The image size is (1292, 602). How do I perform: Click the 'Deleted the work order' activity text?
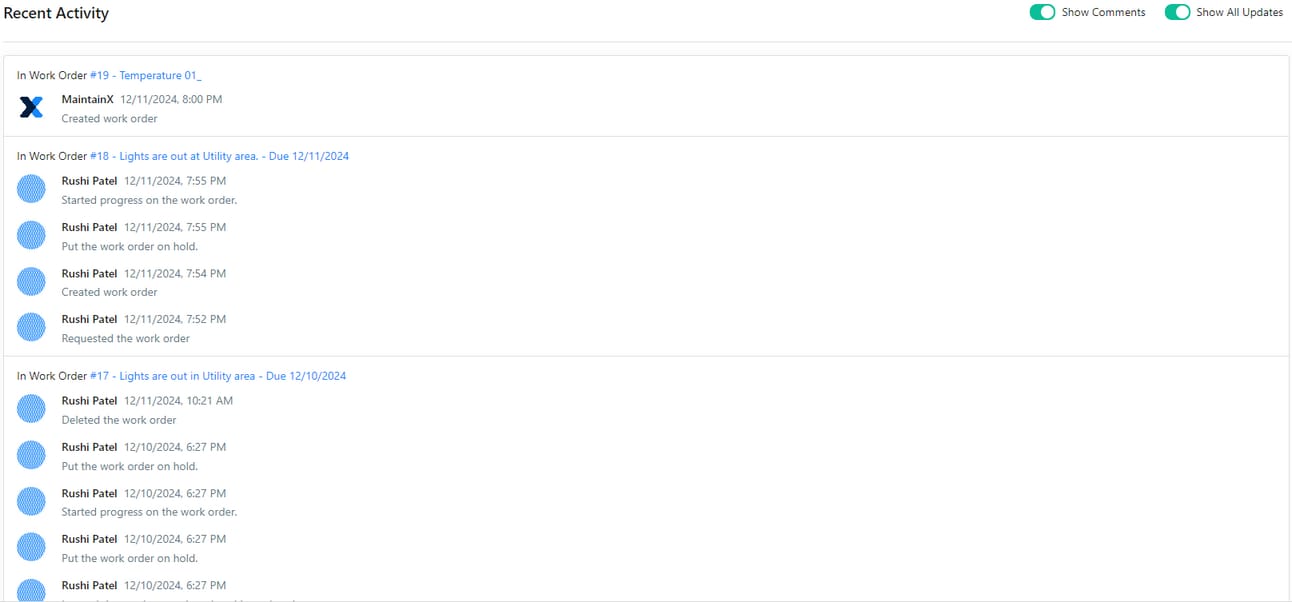[119, 420]
